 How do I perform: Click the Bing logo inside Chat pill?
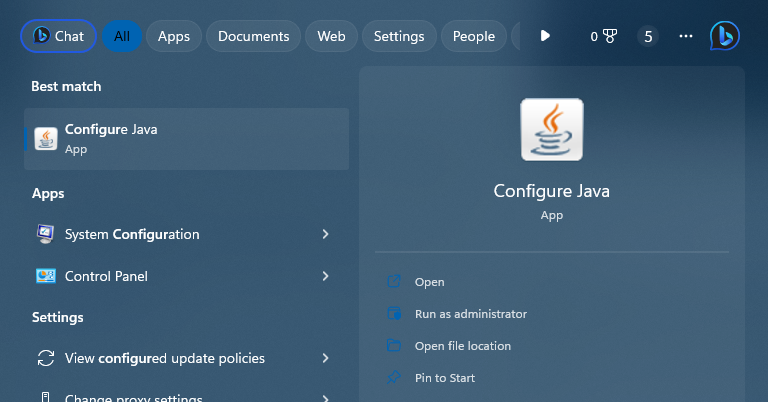pos(41,35)
